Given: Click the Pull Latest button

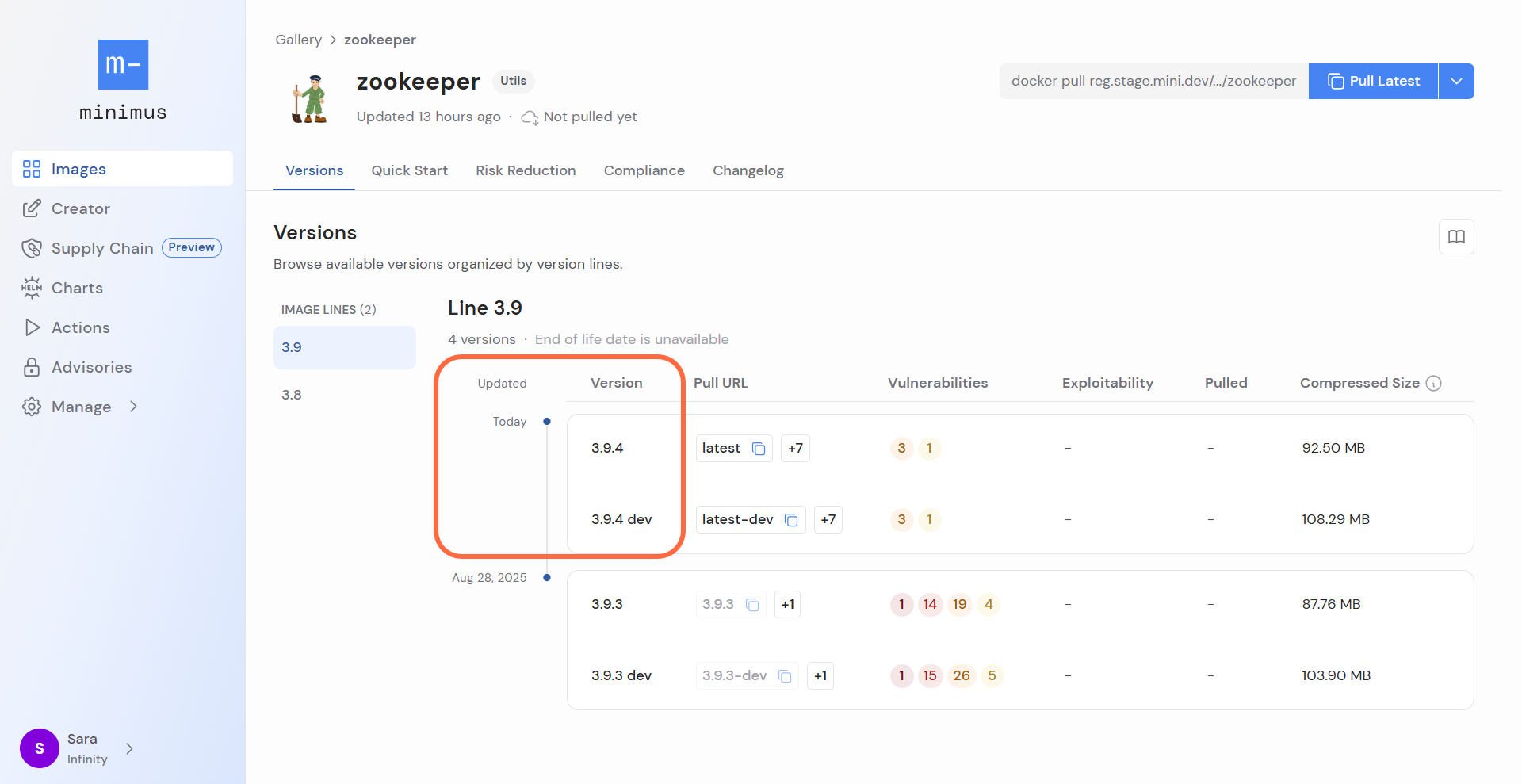Looking at the screenshot, I should coord(1373,81).
